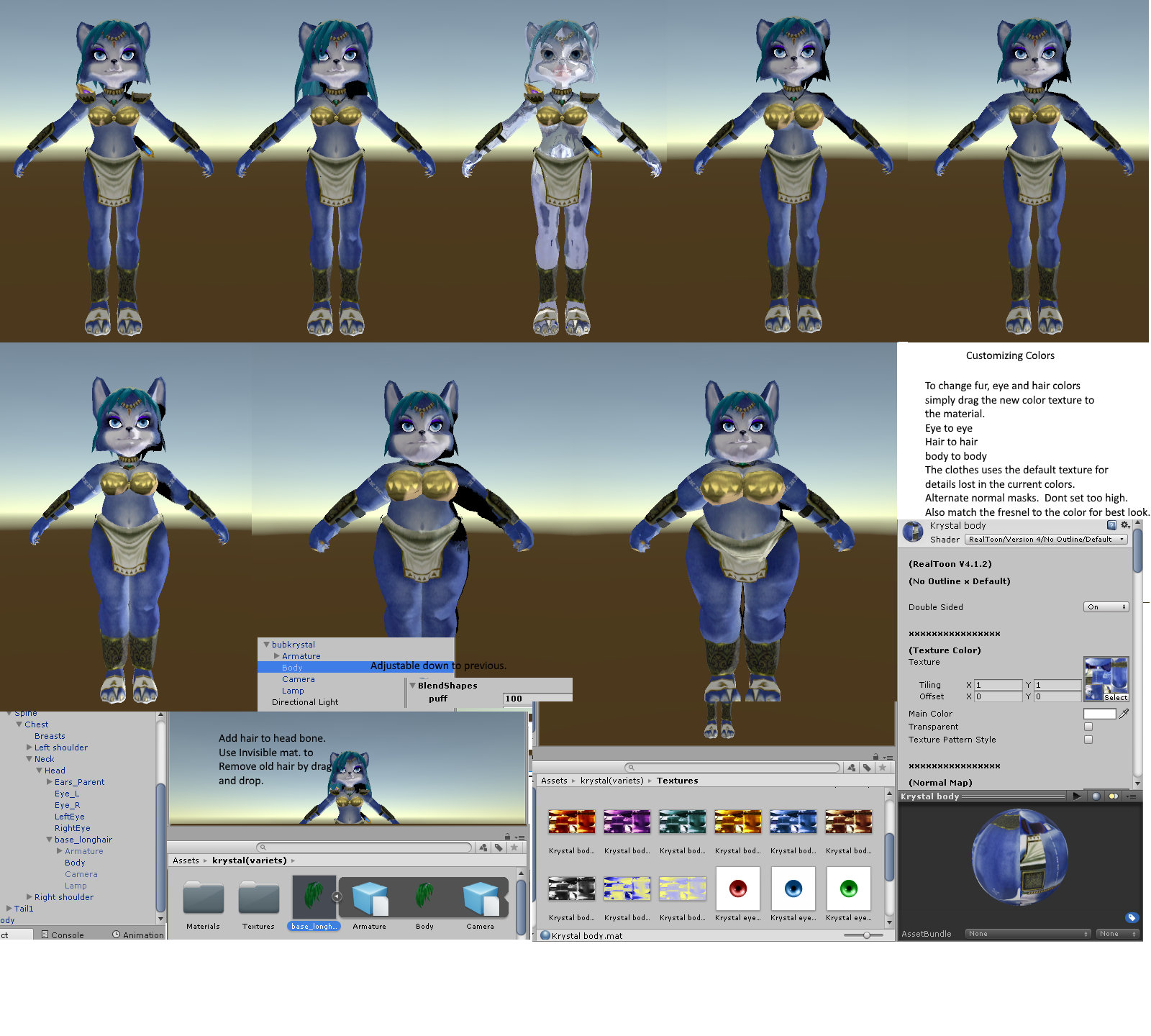The width and height of the screenshot is (1151, 1036).
Task: Click the search-by-type icon next to search bar
Action: (852, 768)
